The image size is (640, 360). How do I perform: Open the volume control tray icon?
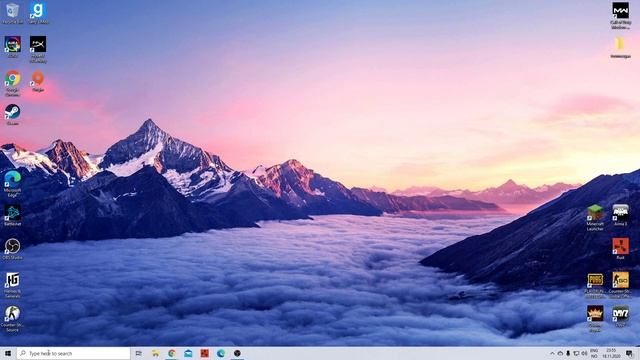click(x=584, y=353)
